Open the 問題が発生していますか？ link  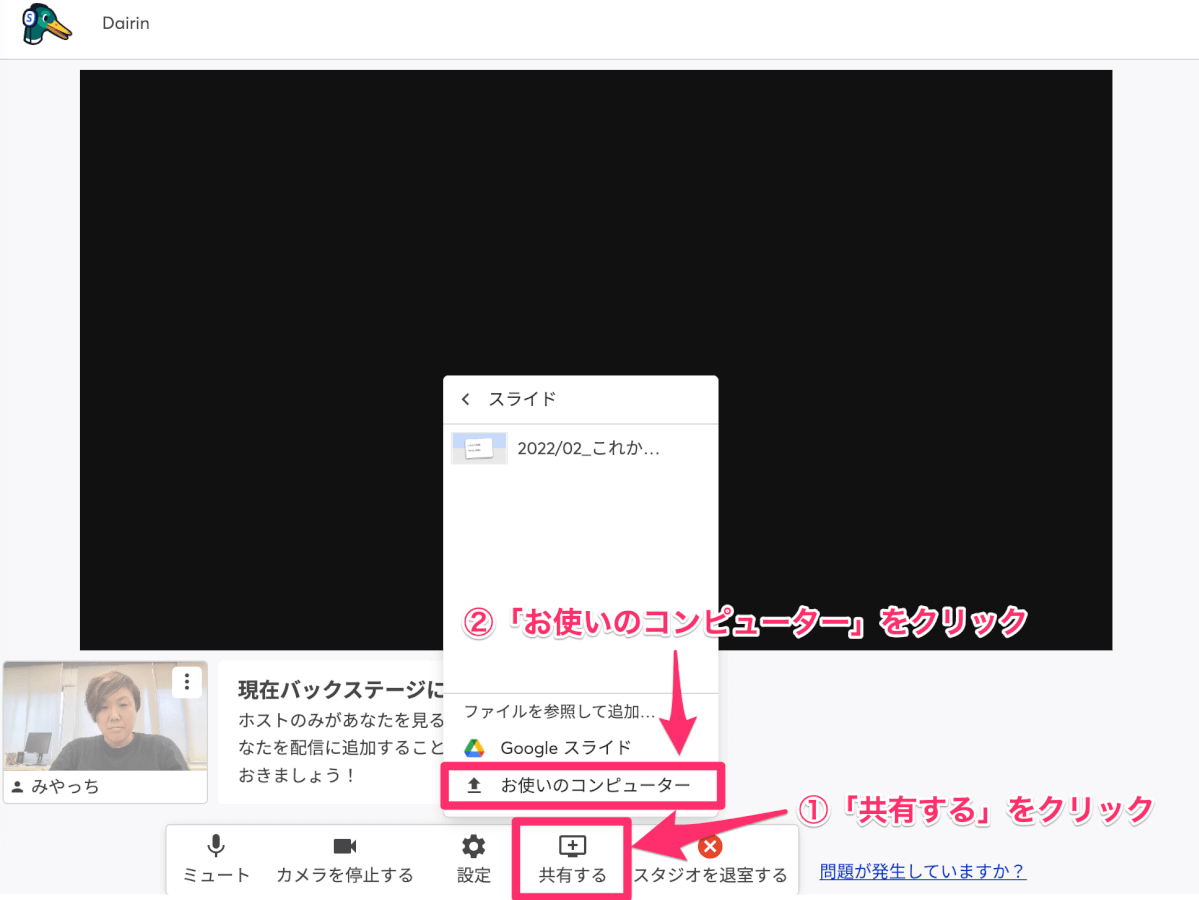coord(922,871)
